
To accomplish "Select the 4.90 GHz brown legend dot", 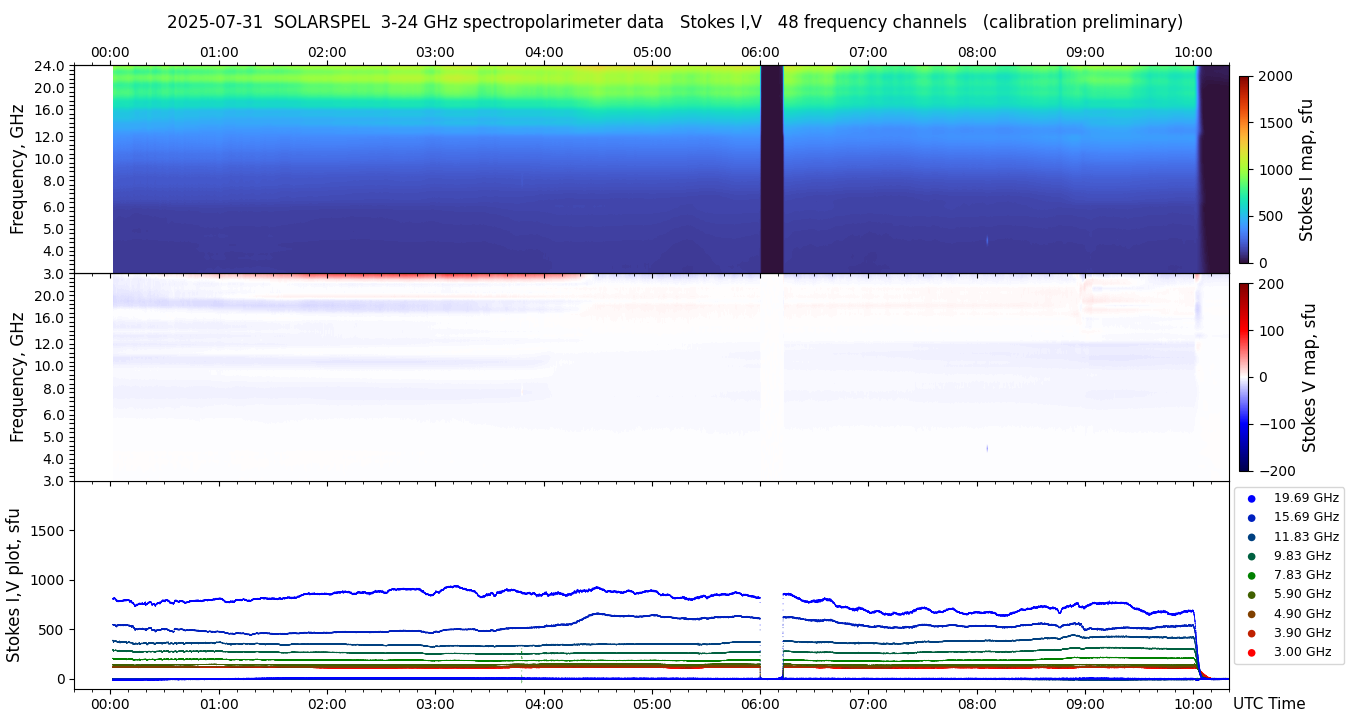I will (x=1251, y=614).
